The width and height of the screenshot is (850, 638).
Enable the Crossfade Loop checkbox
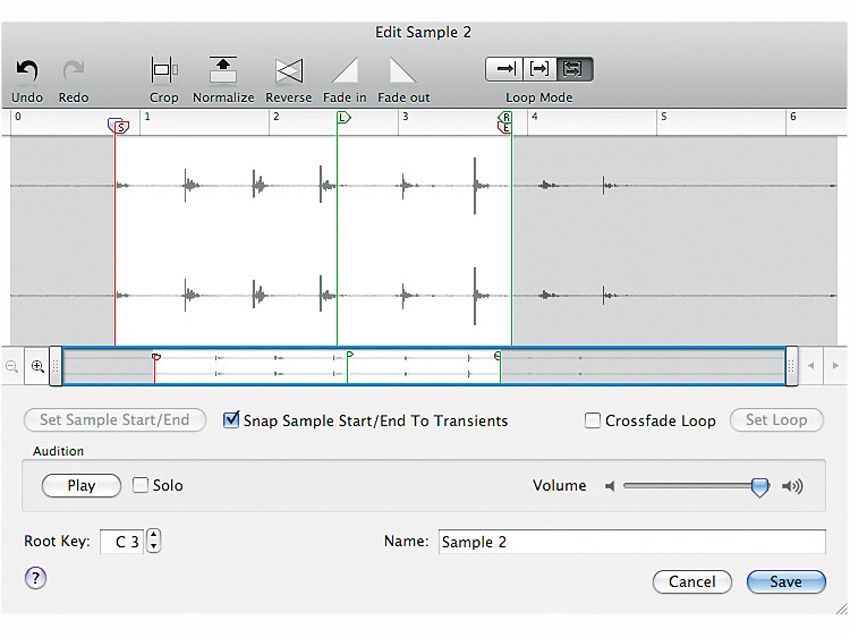coord(592,421)
